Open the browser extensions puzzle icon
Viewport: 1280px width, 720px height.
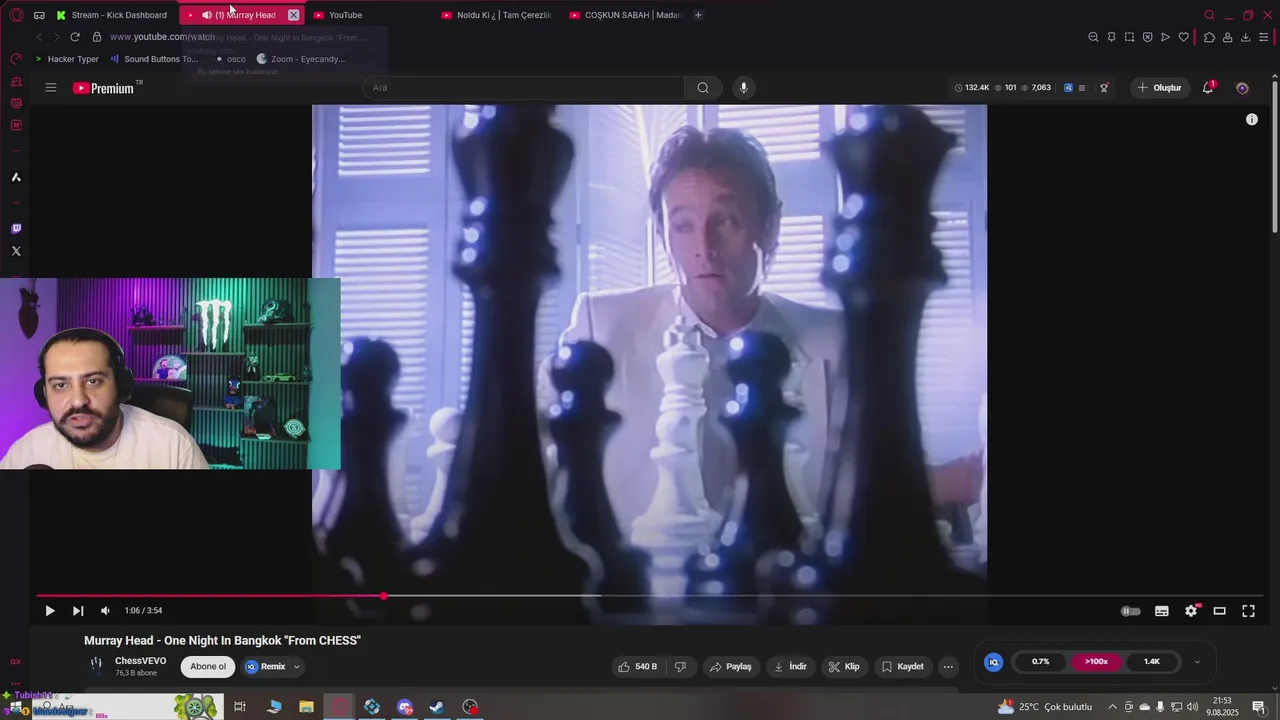tap(1209, 37)
